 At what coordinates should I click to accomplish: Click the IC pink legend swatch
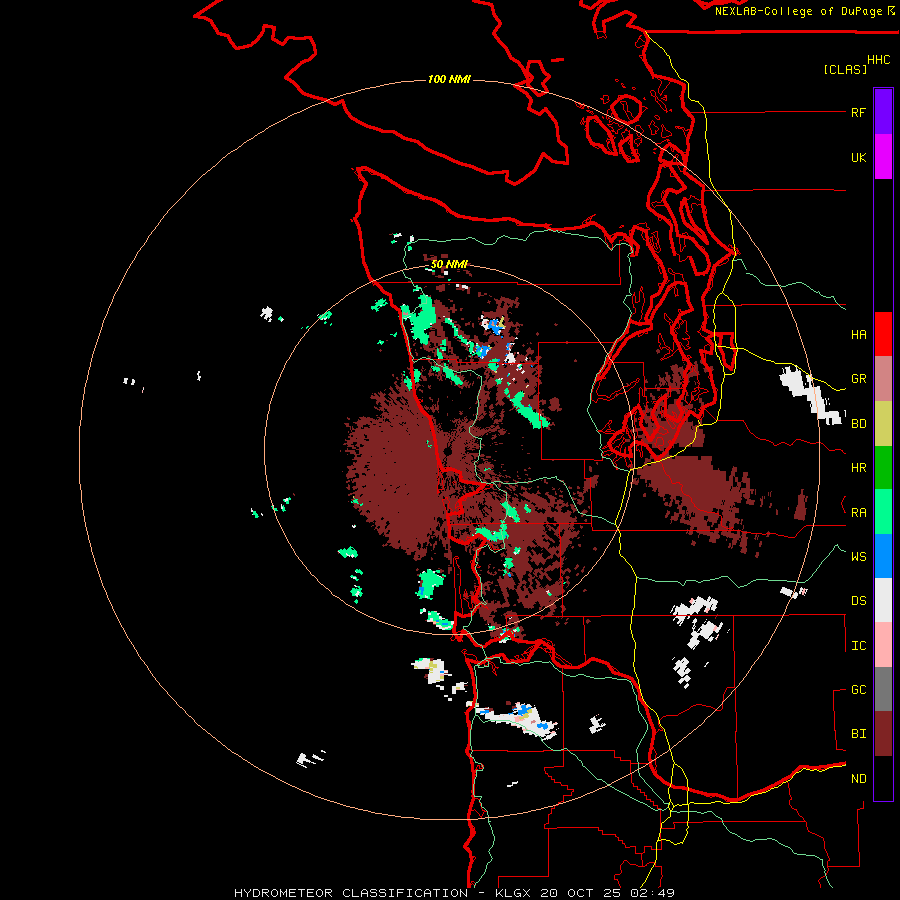point(883,645)
